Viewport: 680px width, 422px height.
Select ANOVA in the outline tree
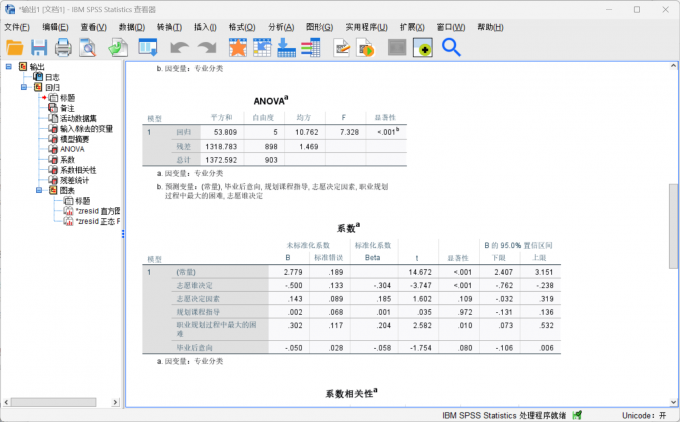tap(72, 149)
